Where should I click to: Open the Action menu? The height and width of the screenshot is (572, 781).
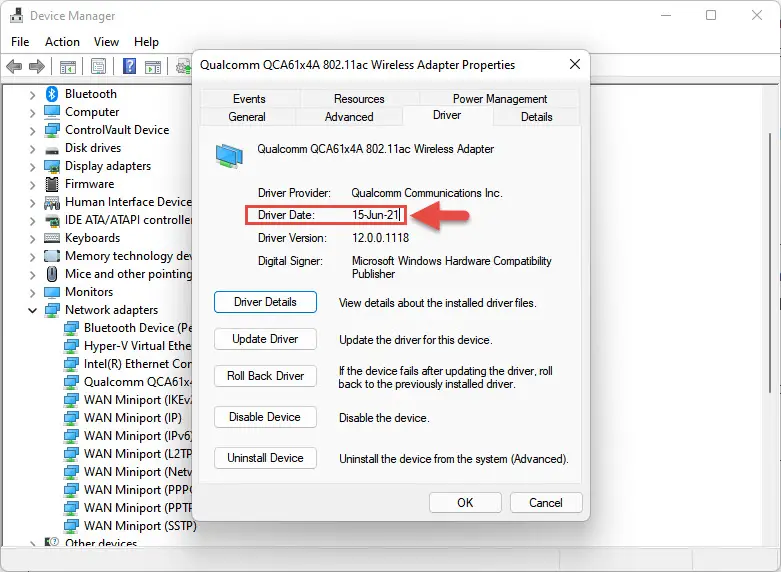coord(62,42)
